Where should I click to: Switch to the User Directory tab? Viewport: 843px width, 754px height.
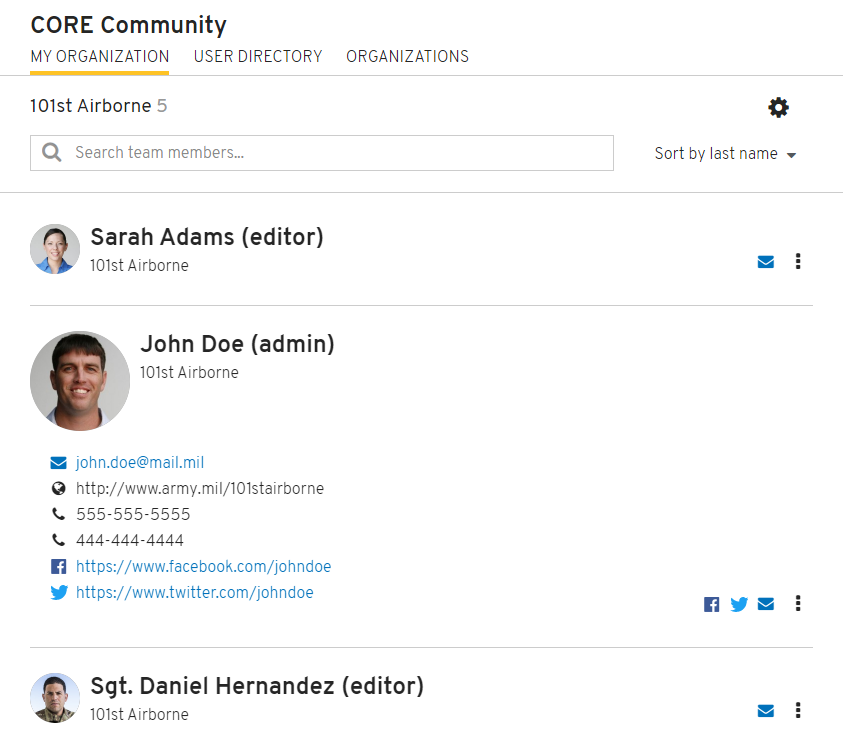click(258, 56)
